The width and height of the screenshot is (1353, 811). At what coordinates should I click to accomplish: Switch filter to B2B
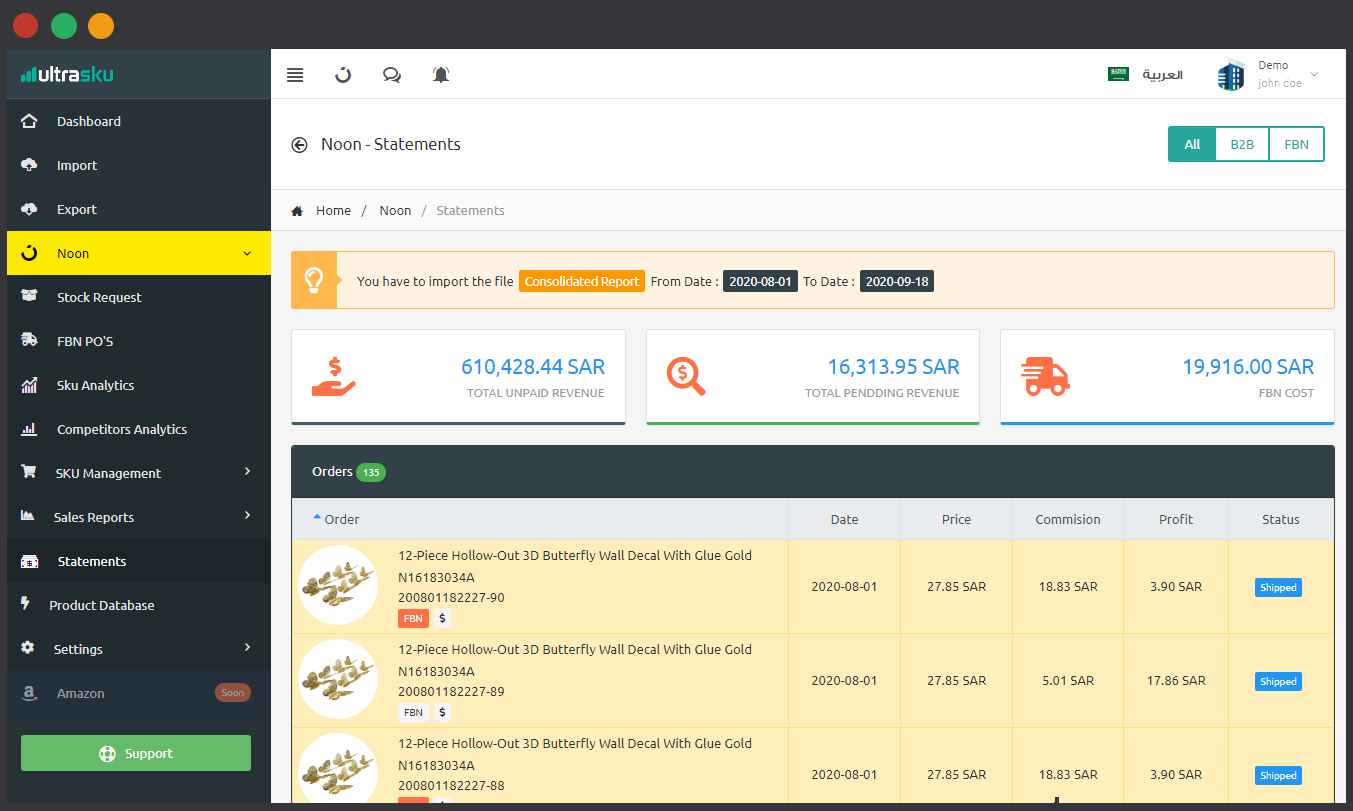click(x=1242, y=144)
